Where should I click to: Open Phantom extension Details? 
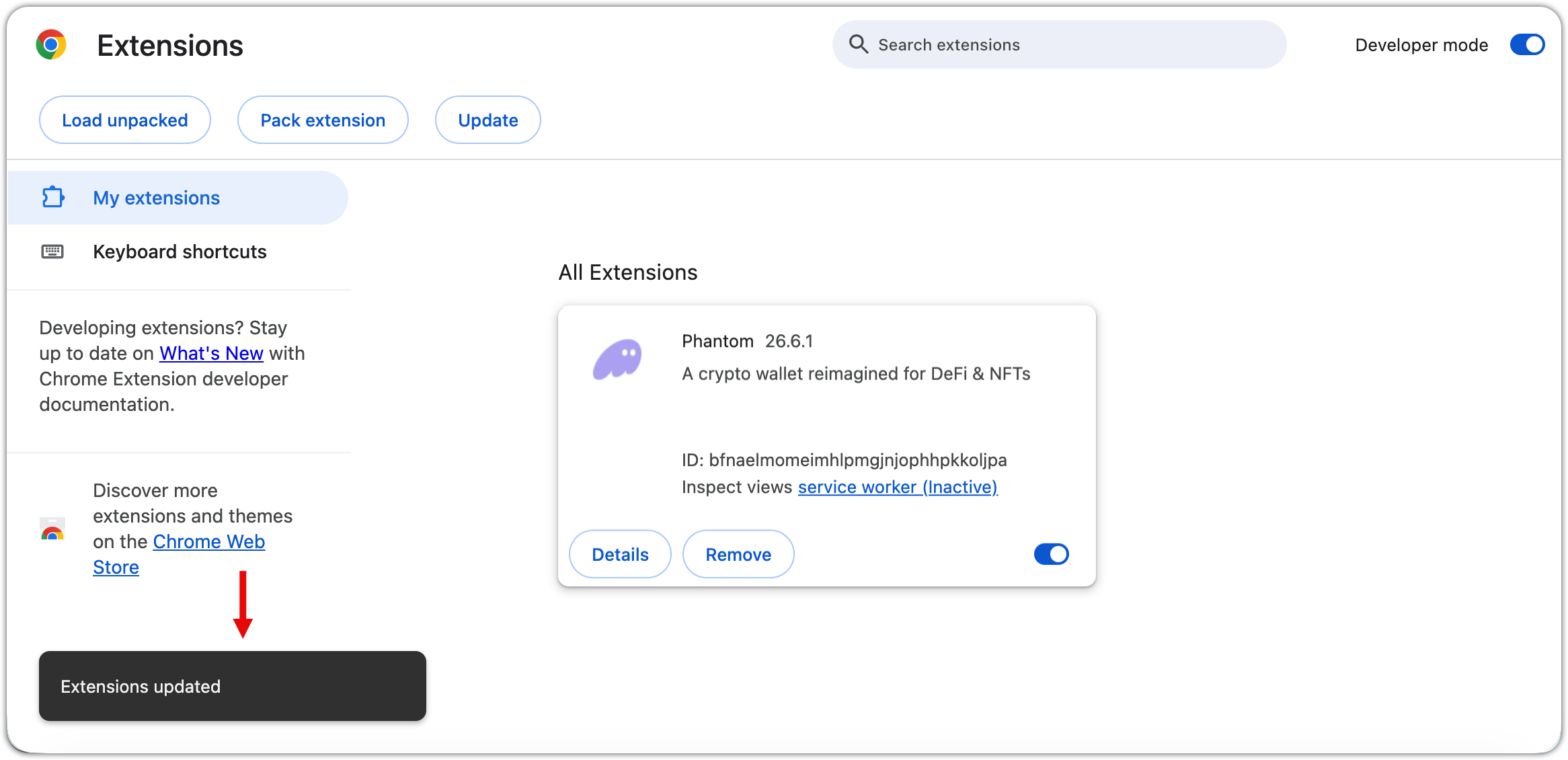(620, 554)
